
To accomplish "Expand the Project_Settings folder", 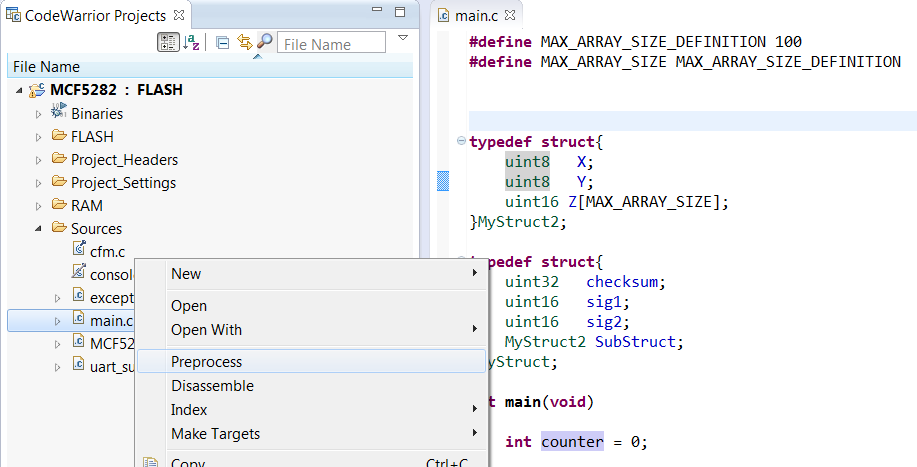I will [39, 184].
